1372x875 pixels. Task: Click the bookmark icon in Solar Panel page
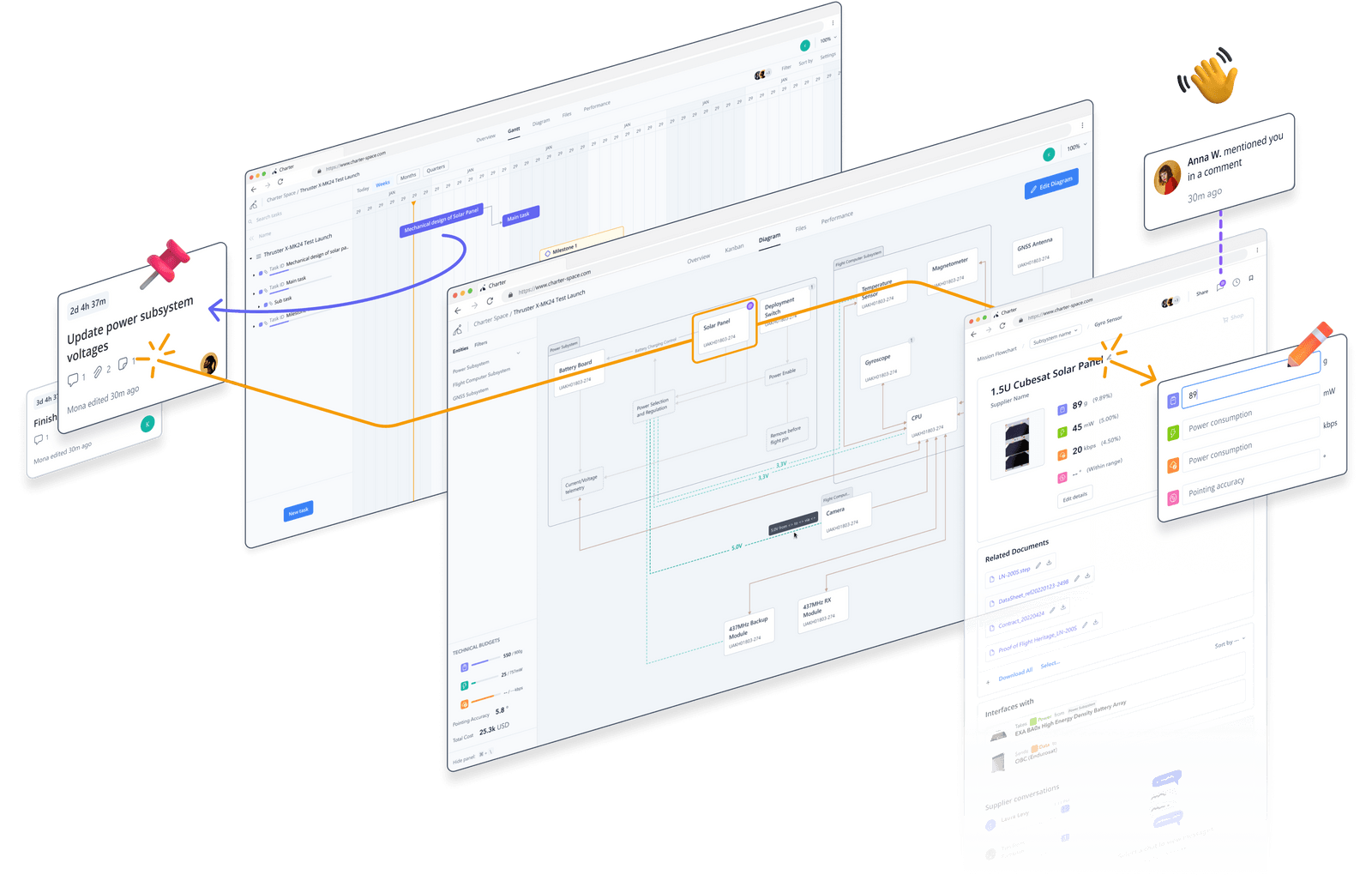1251,278
